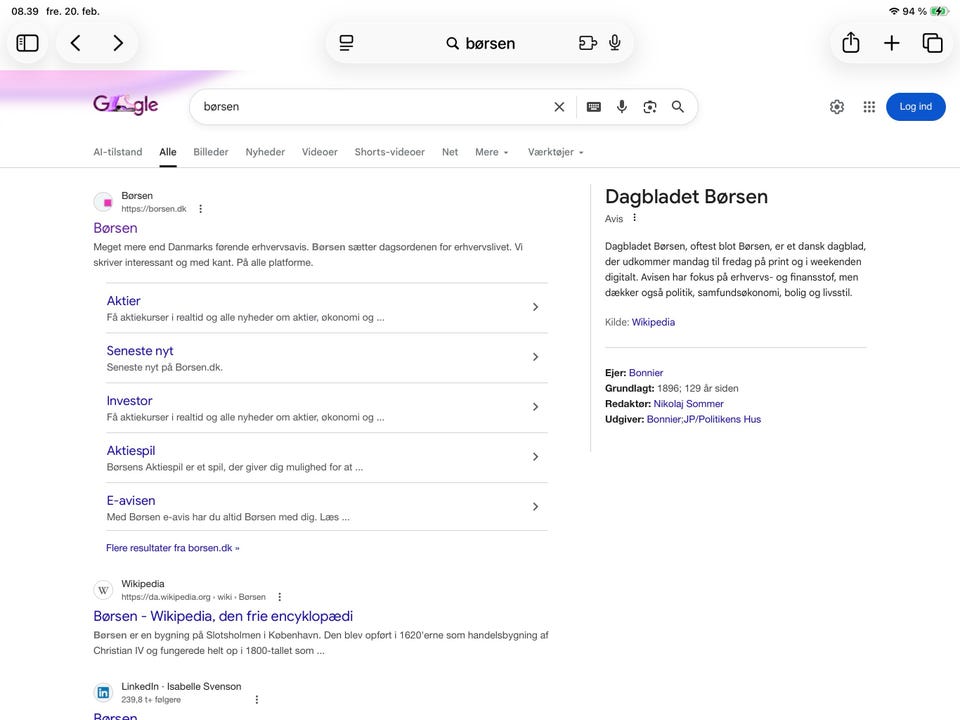
Task: Tap the Safari extensions icon
Action: pos(587,43)
